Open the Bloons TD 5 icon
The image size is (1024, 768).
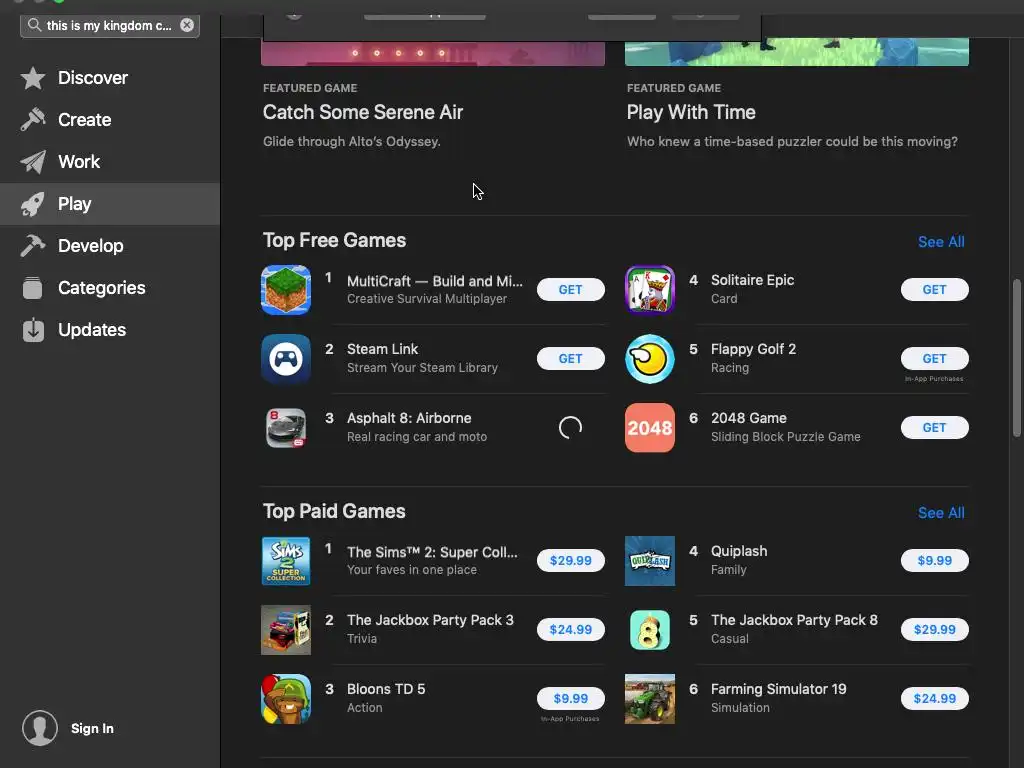click(286, 699)
